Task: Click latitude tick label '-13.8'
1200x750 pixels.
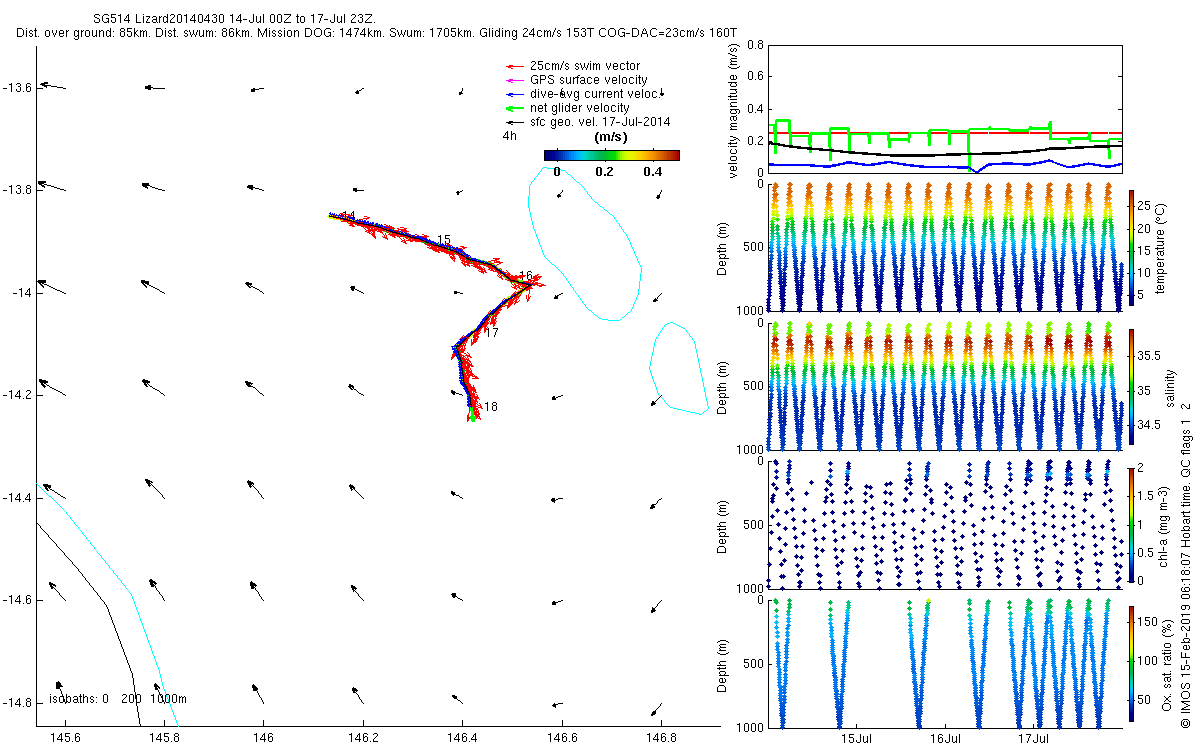Action: coord(17,190)
